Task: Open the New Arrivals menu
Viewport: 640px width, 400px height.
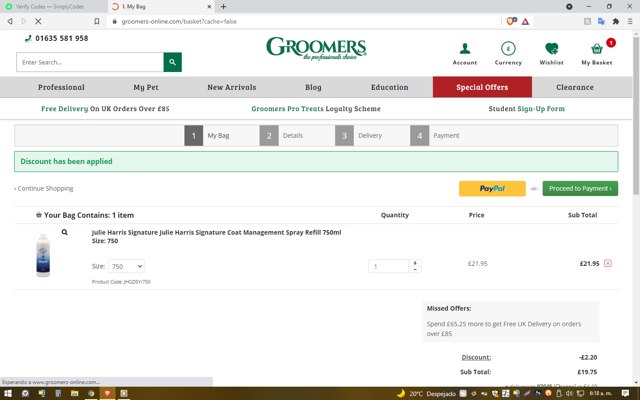Action: (x=231, y=87)
